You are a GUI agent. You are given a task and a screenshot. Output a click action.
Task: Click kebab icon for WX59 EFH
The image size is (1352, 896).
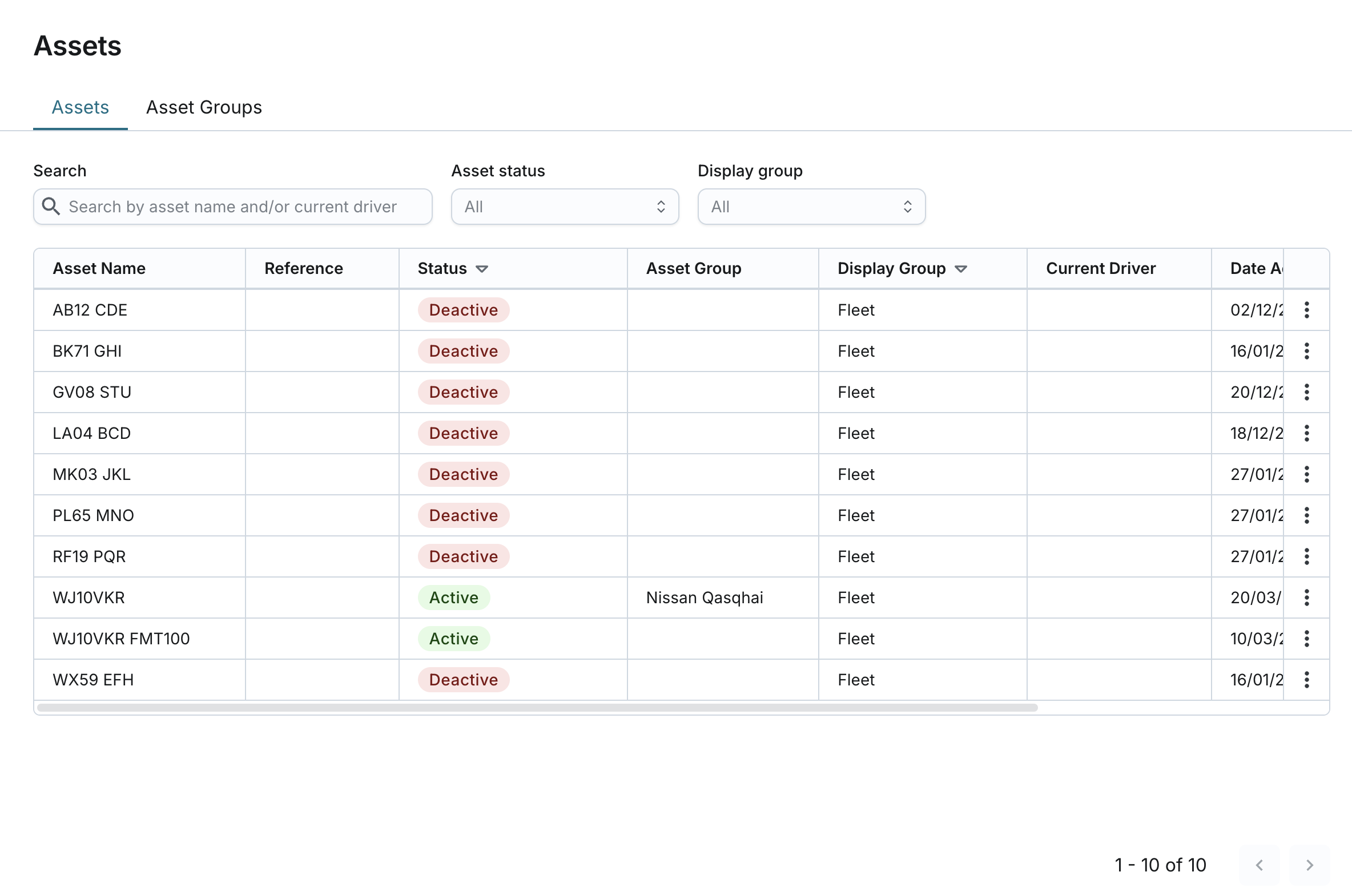coord(1306,680)
